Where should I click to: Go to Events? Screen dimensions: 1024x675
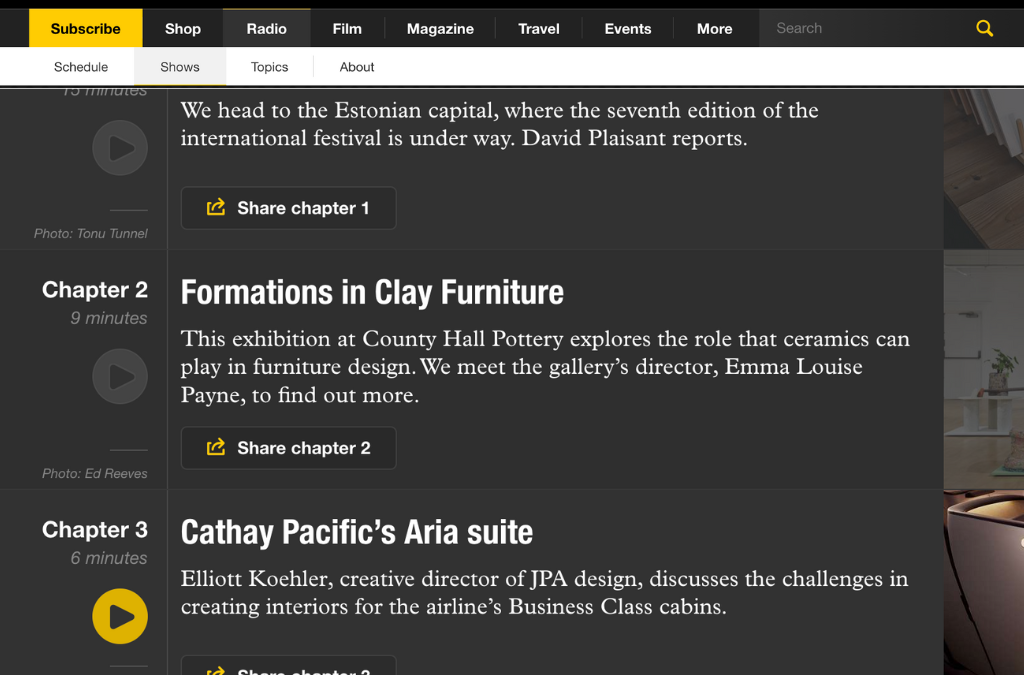click(628, 29)
